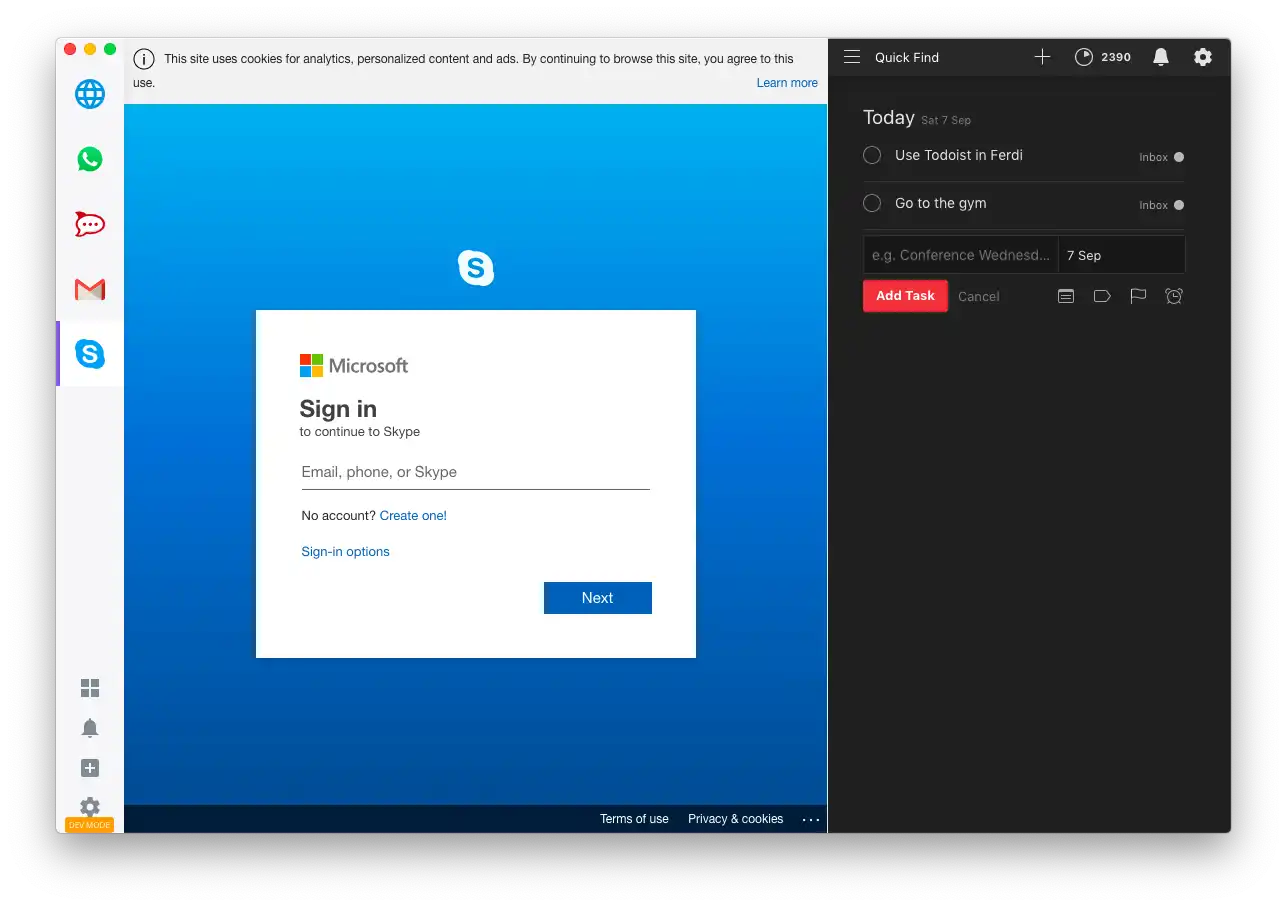Image resolution: width=1287 pixels, height=907 pixels.
Task: Open Todoist settings gear
Action: pyautogui.click(x=1203, y=57)
